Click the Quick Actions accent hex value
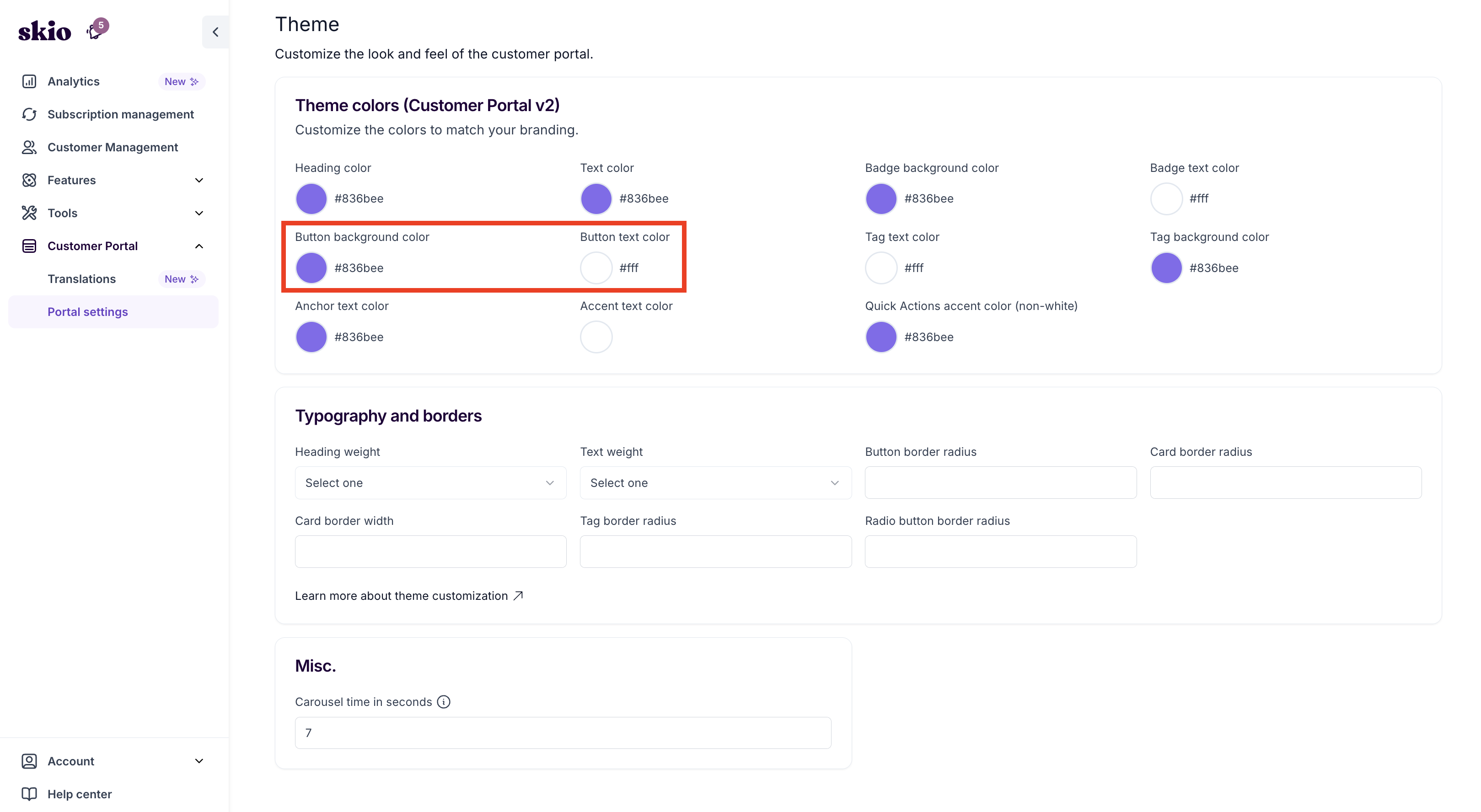Image resolution: width=1481 pixels, height=812 pixels. tap(929, 337)
